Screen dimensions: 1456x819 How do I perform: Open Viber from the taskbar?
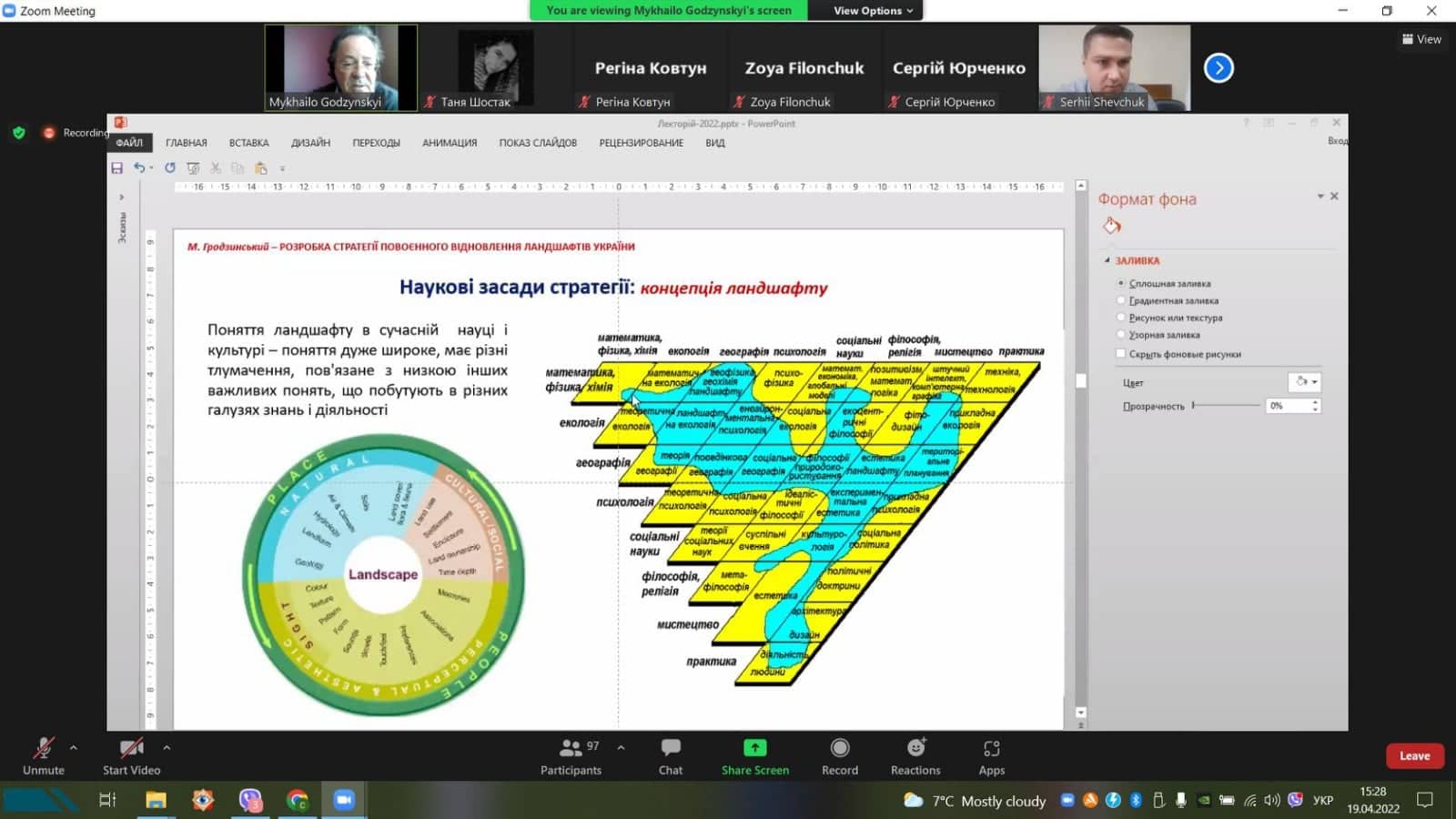250,800
